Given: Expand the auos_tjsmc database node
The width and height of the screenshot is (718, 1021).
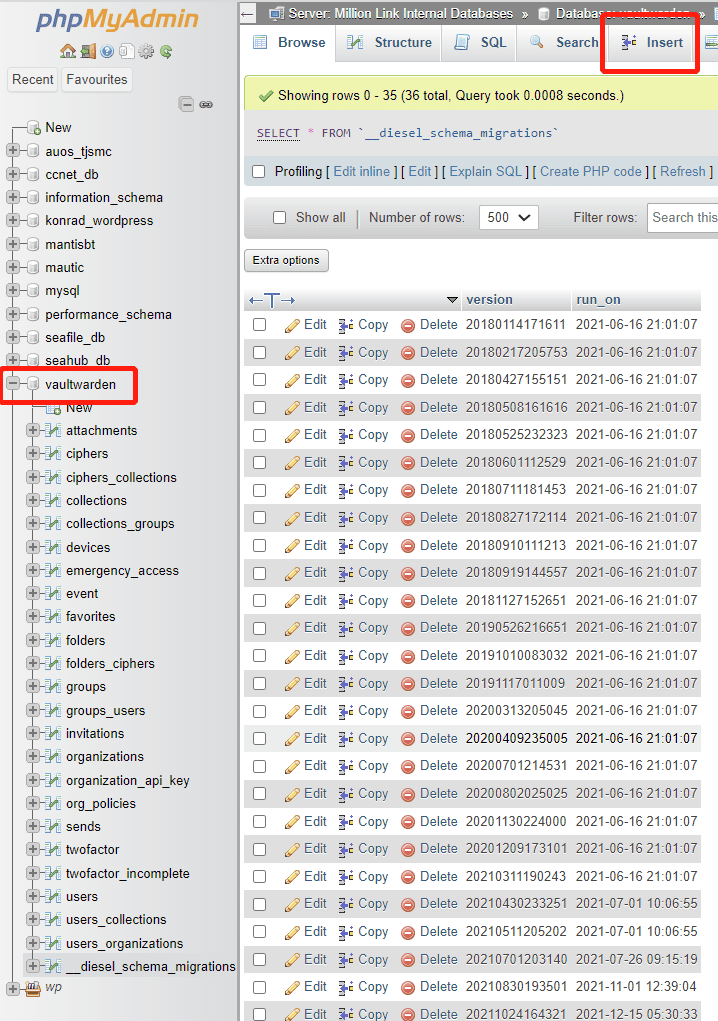Looking at the screenshot, I should 12,150.
